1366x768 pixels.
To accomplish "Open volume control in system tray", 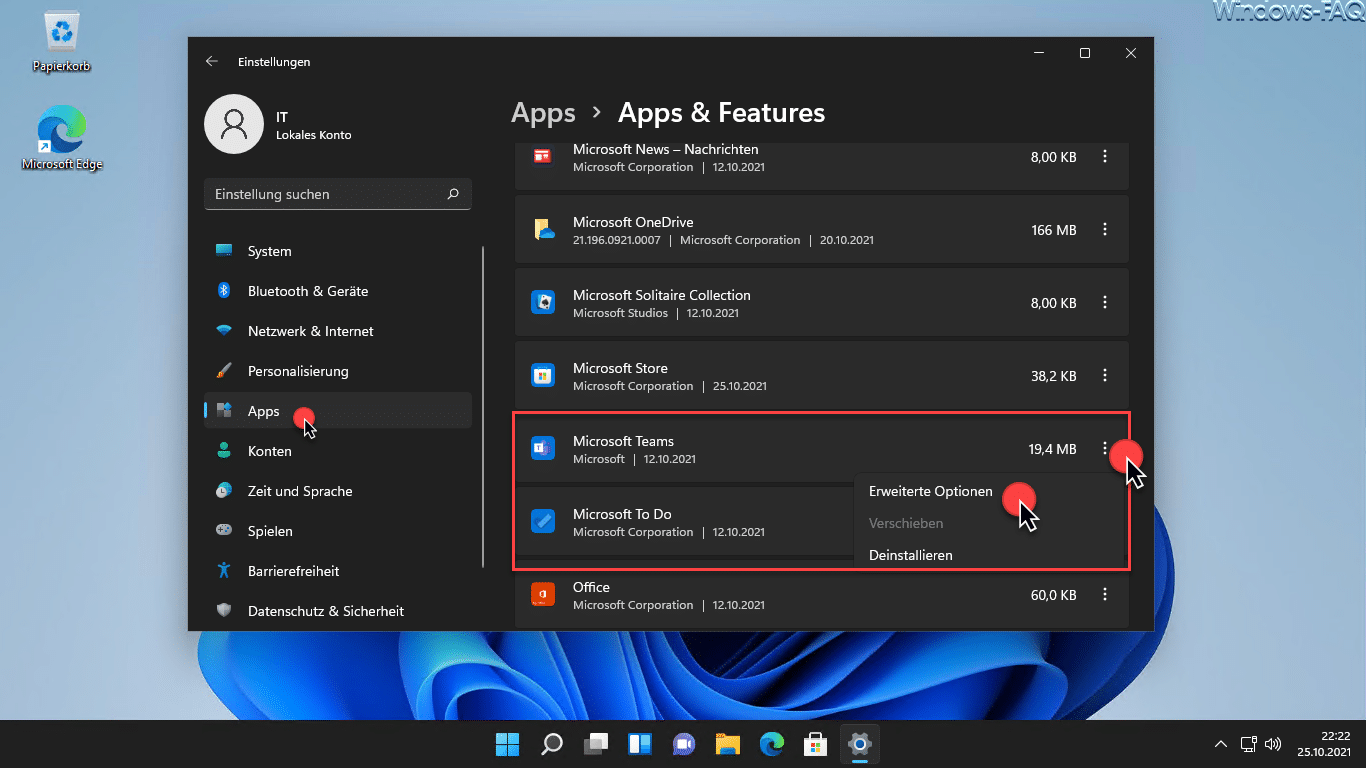I will click(x=1273, y=744).
